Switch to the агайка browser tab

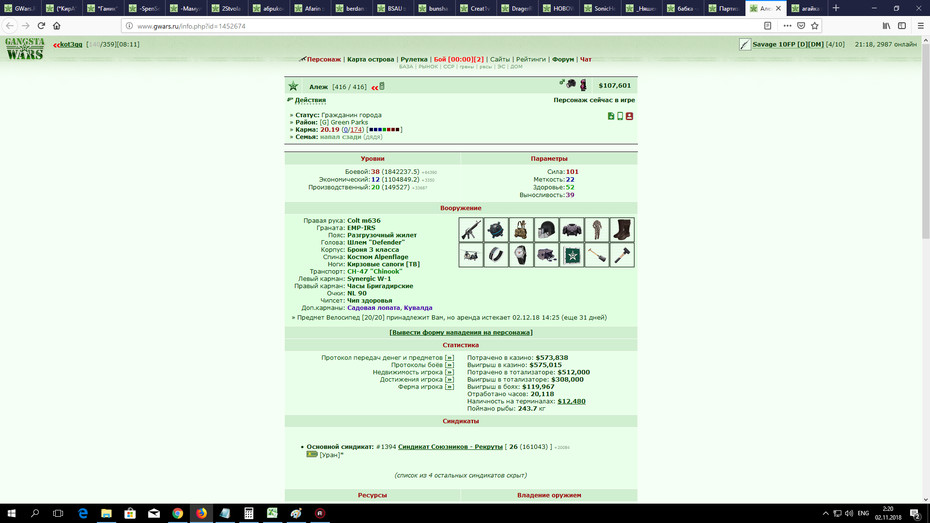[x=807, y=8]
